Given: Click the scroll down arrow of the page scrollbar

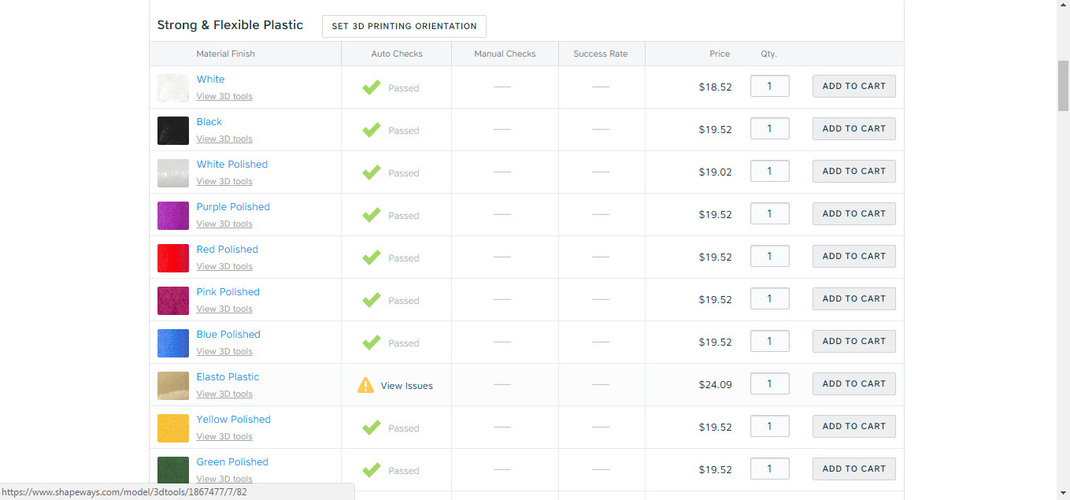Looking at the screenshot, I should [1063, 492].
